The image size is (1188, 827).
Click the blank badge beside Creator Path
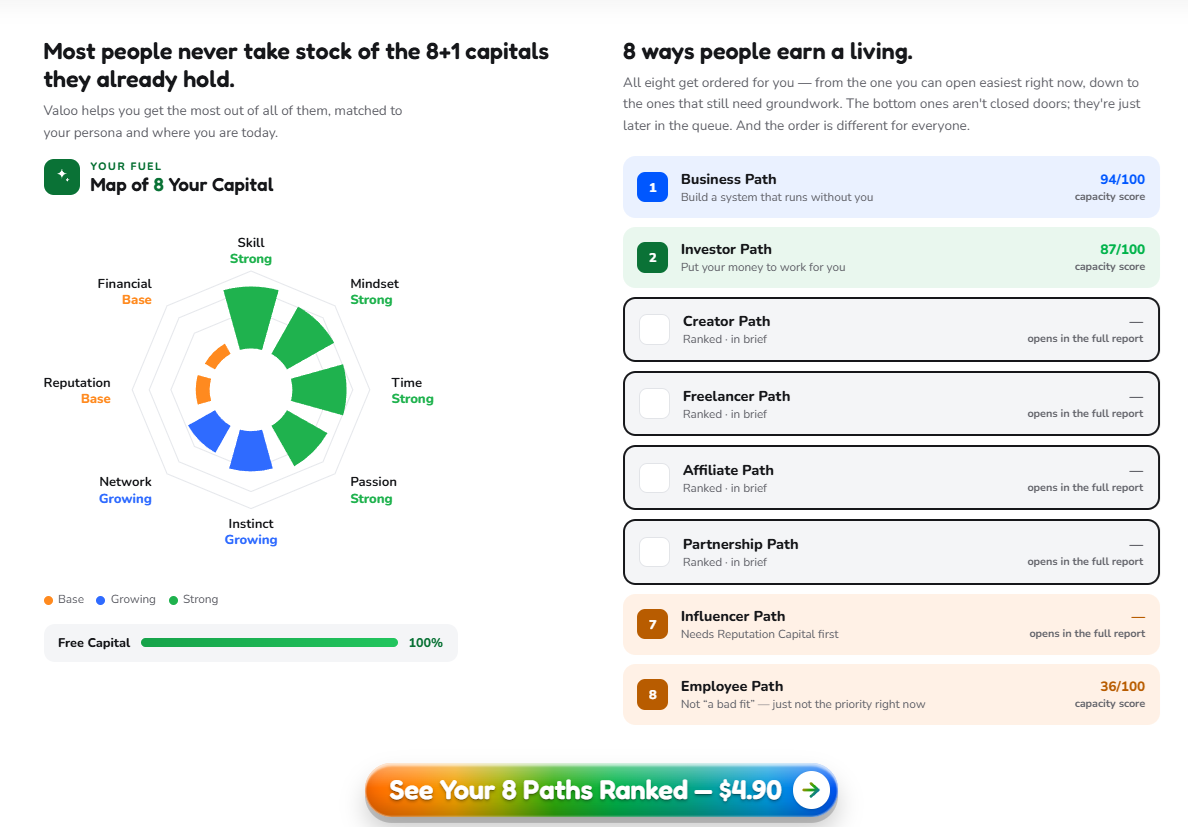click(655, 329)
